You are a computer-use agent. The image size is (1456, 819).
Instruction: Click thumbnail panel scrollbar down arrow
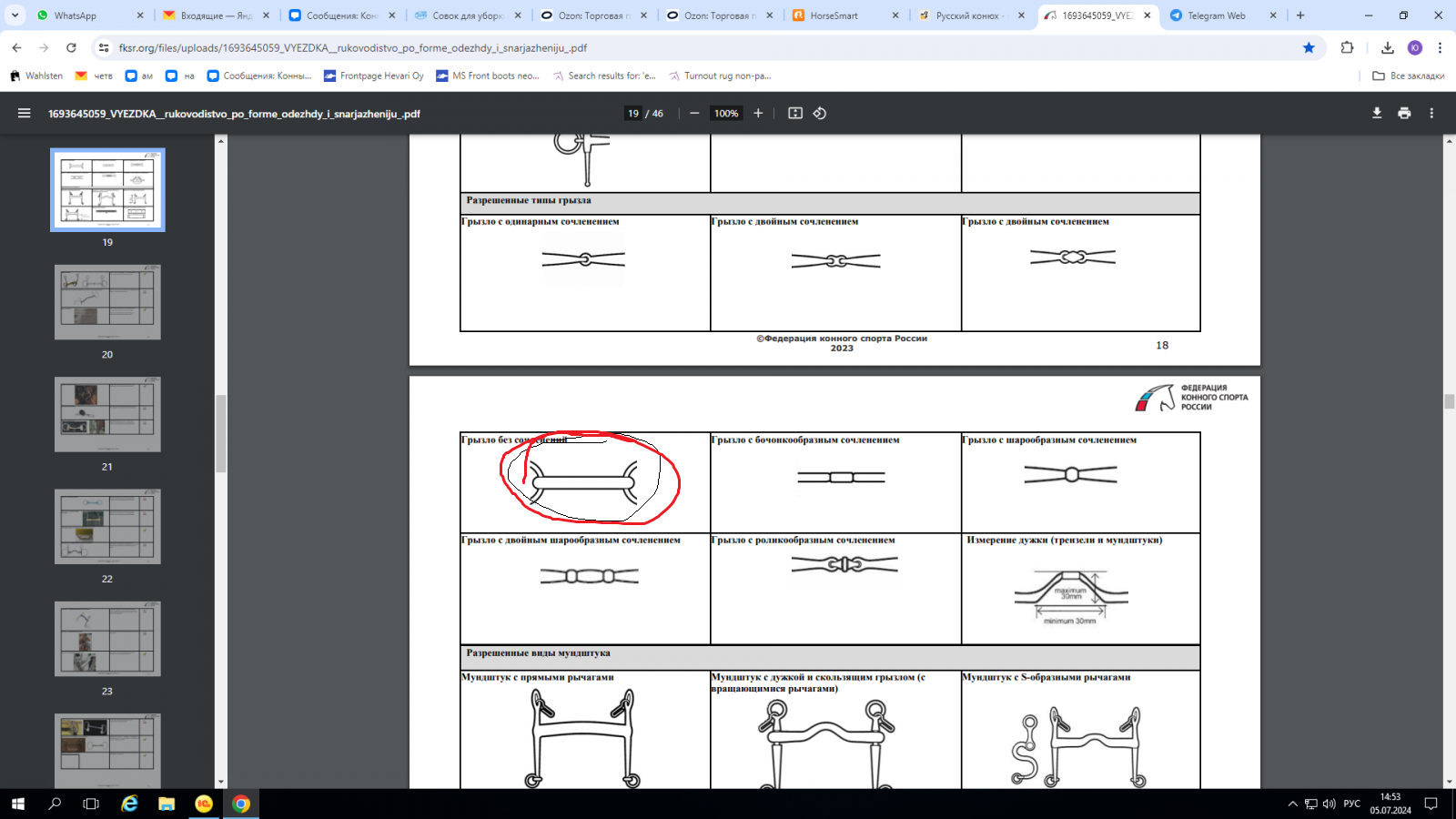click(x=220, y=782)
